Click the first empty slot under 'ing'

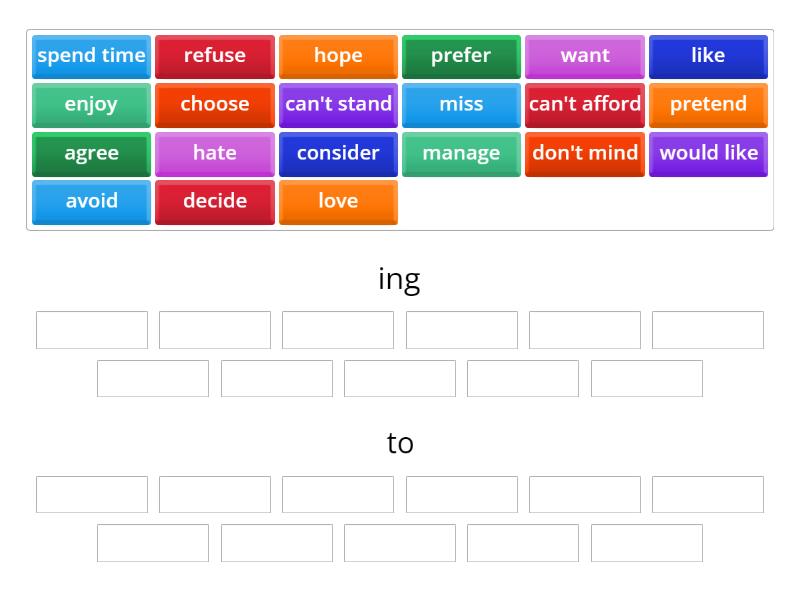91,329
